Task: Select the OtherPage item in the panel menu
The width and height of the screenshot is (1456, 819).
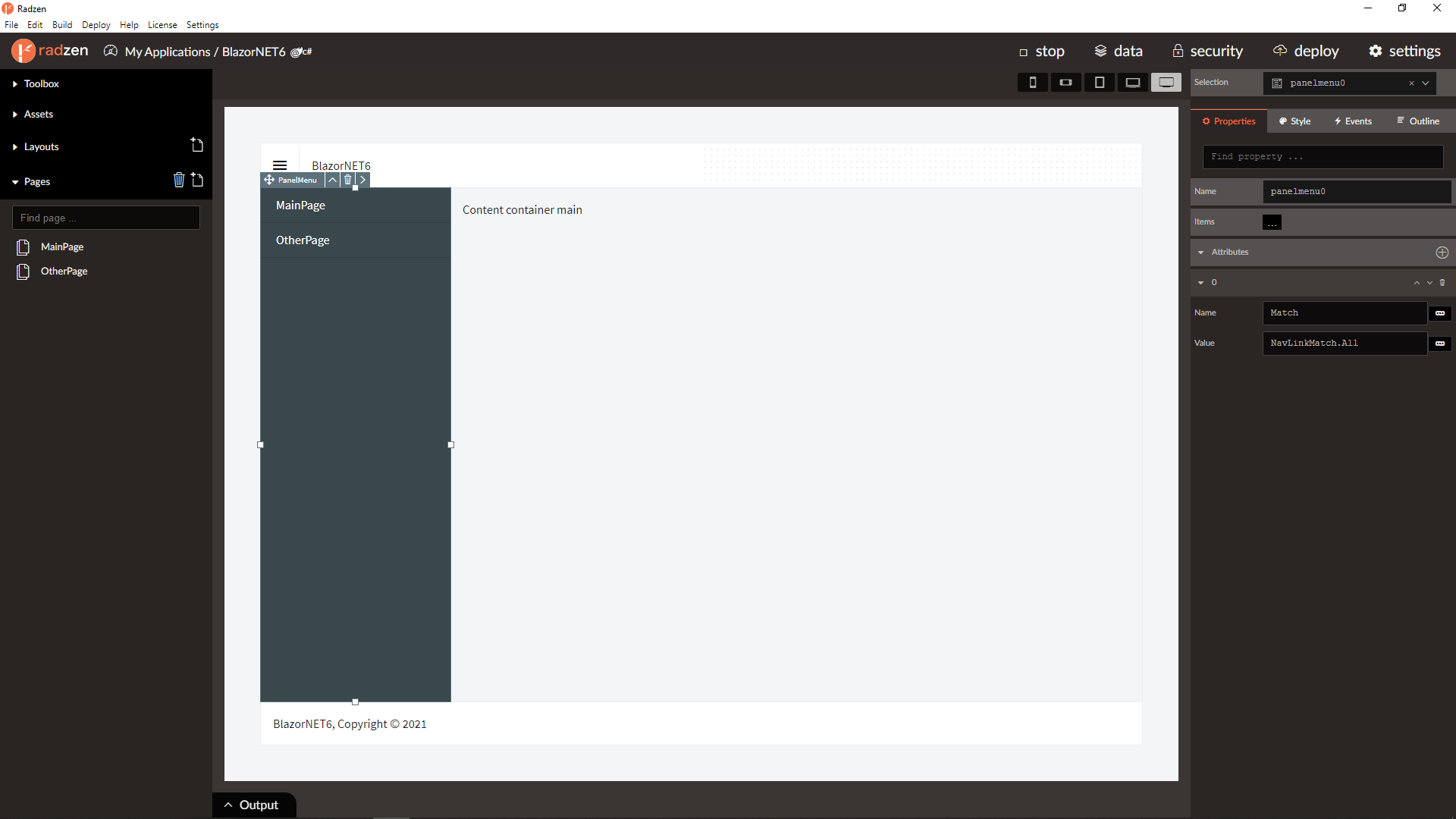Action: point(356,240)
